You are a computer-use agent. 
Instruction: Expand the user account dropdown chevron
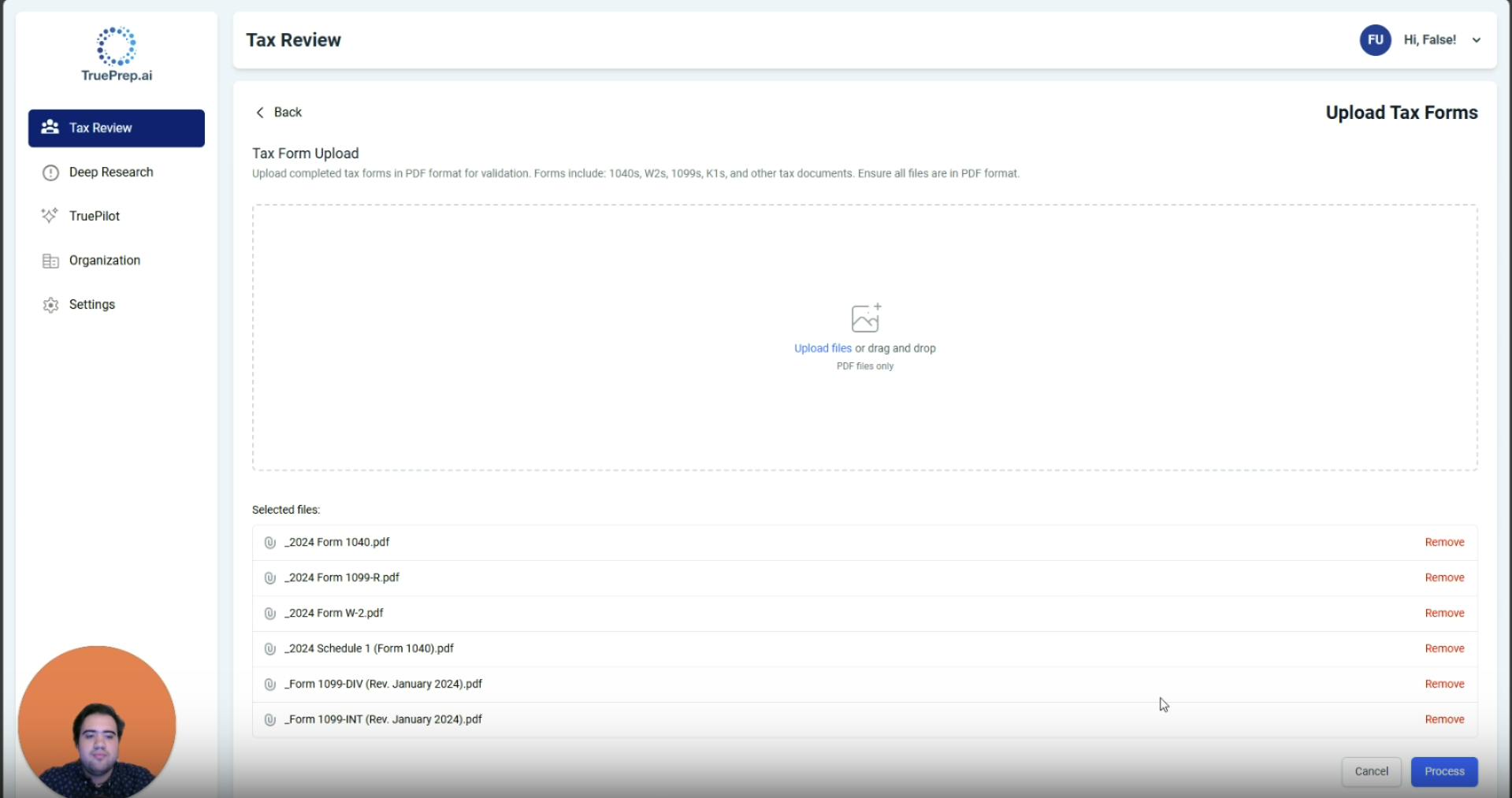pyautogui.click(x=1477, y=40)
